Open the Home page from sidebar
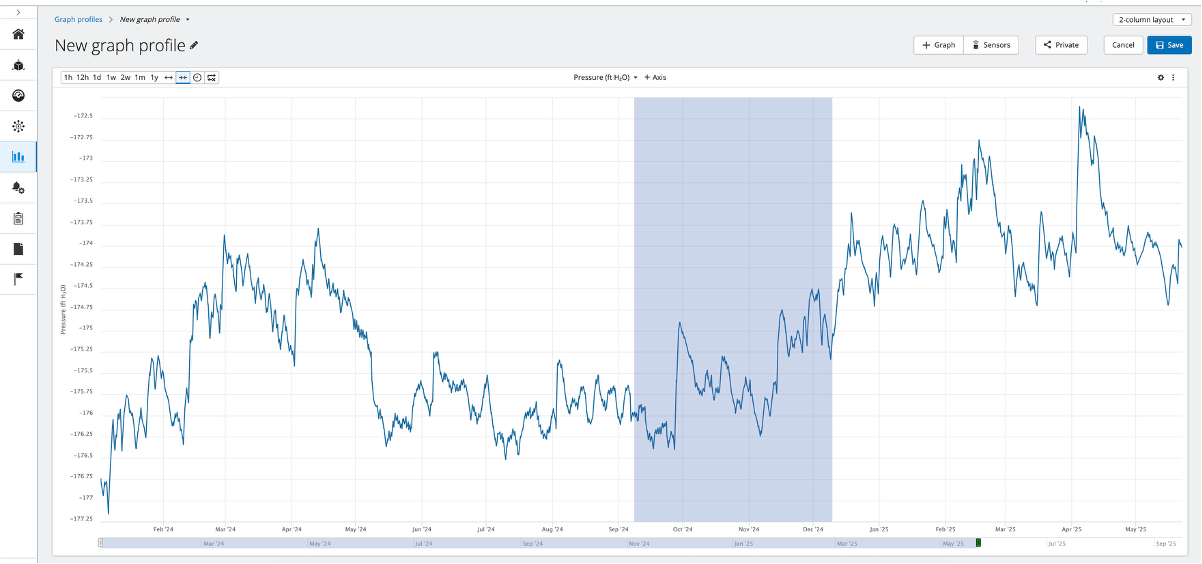The height and width of the screenshot is (564, 1202). pyautogui.click(x=18, y=34)
